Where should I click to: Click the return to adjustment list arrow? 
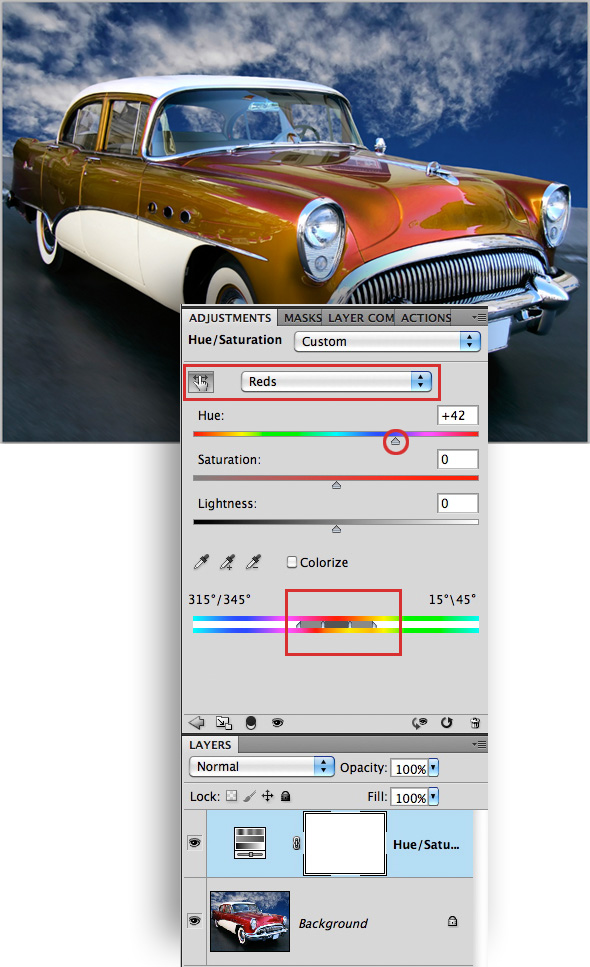click(196, 722)
